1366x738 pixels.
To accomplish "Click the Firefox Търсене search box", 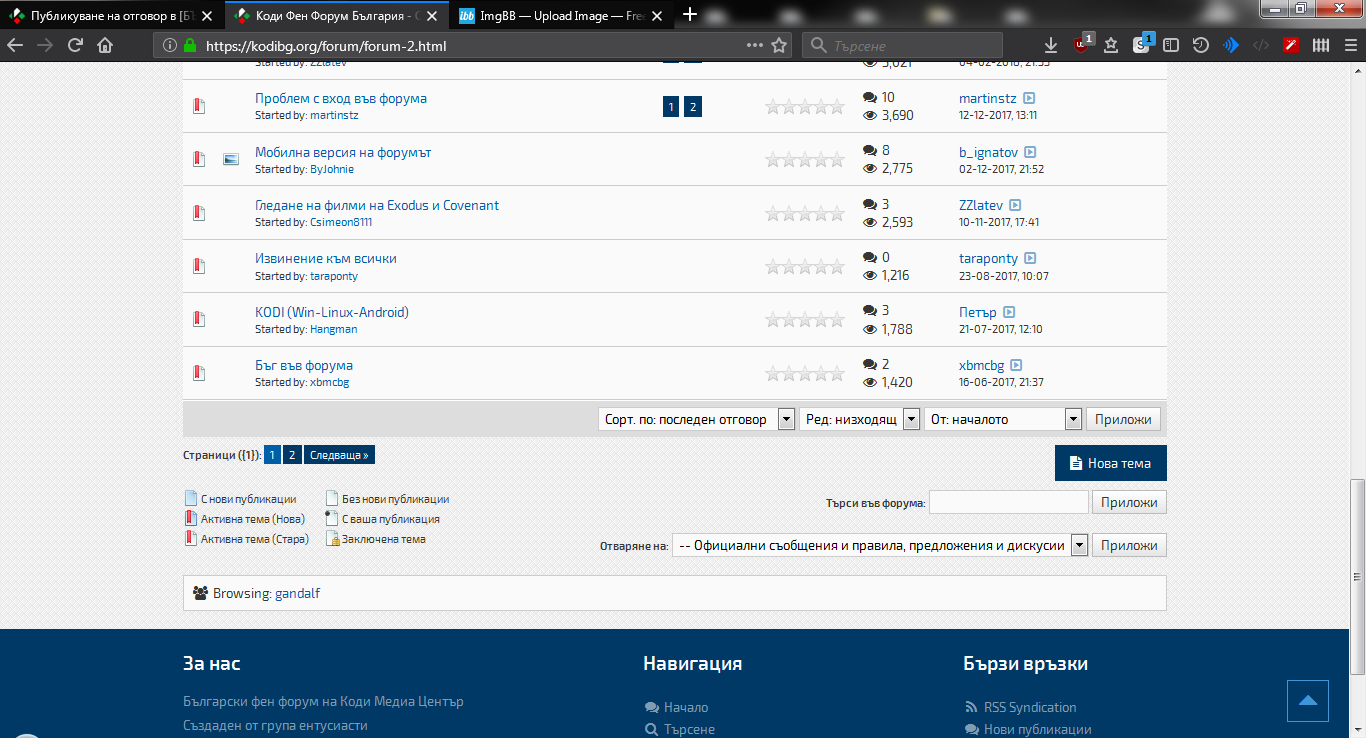I will (903, 45).
